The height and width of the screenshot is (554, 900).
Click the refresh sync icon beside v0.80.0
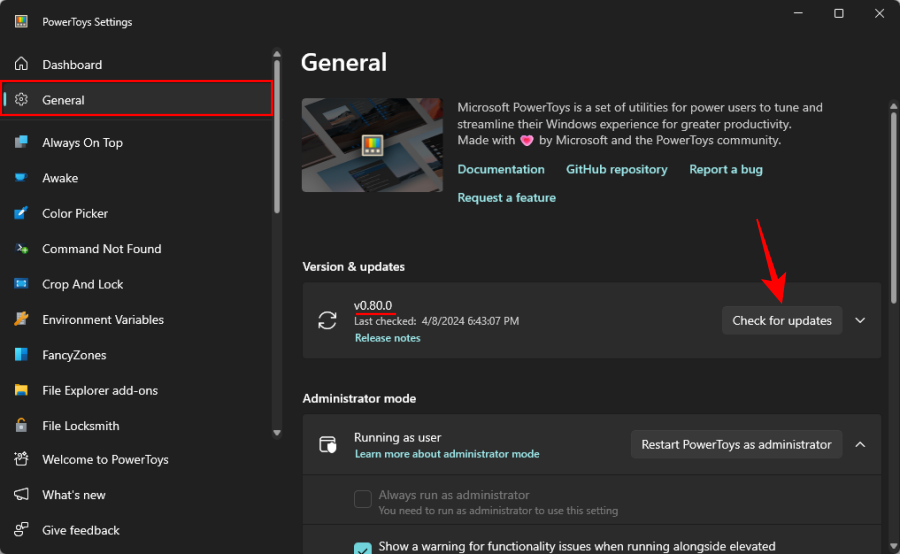pyautogui.click(x=327, y=320)
